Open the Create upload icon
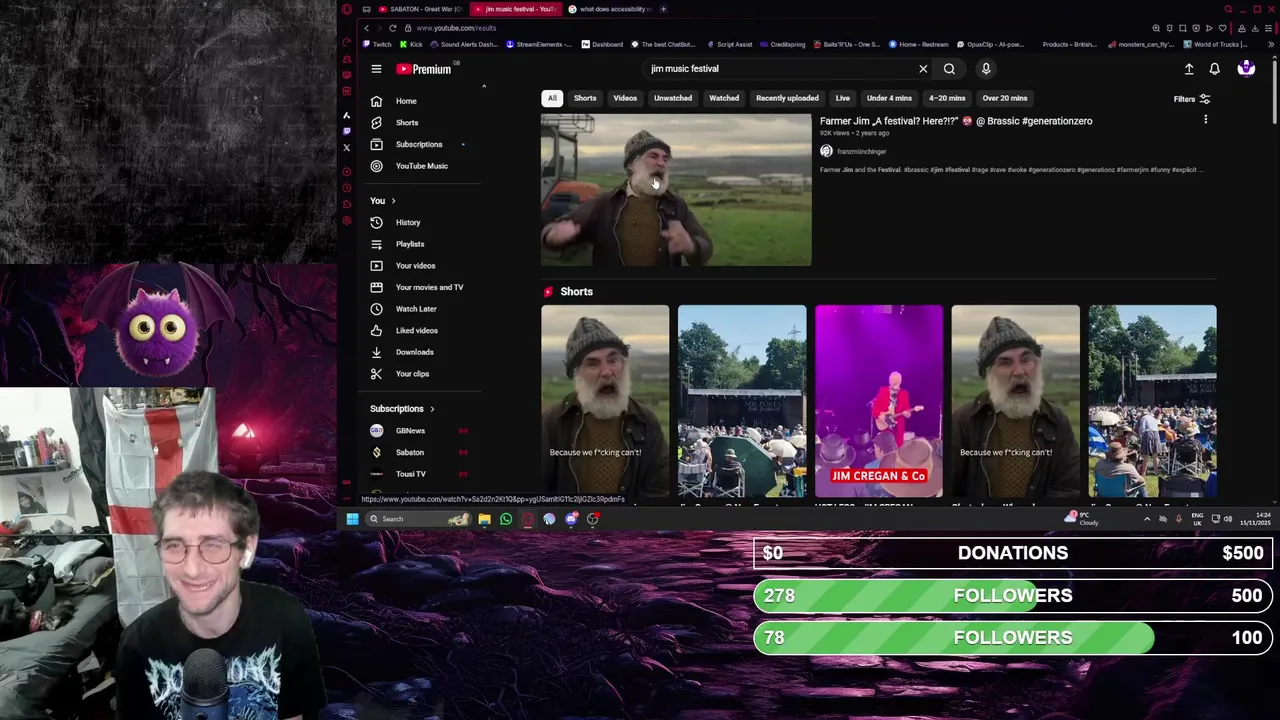This screenshot has height=720, width=1280. click(x=1189, y=69)
